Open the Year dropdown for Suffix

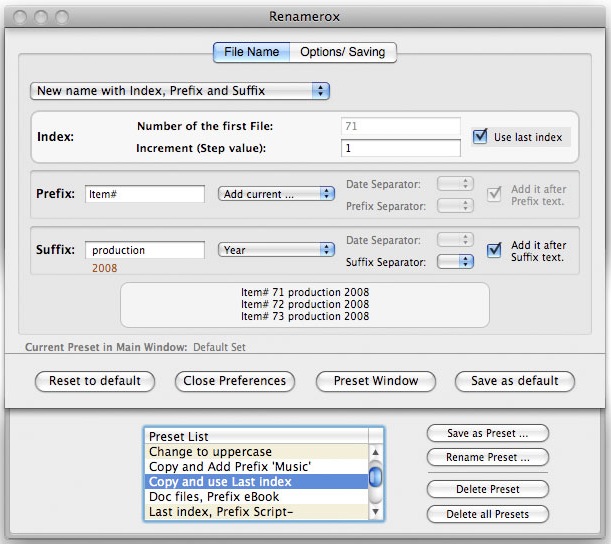pos(277,250)
